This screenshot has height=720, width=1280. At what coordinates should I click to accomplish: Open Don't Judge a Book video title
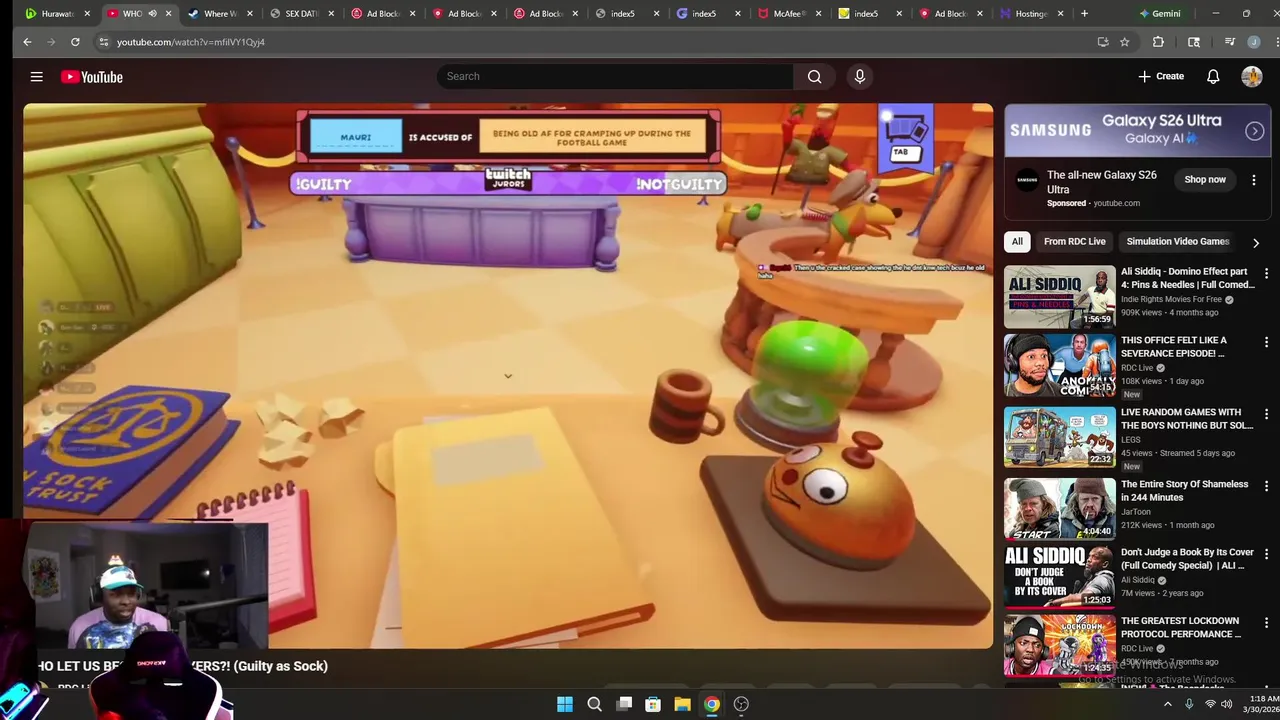point(1187,558)
